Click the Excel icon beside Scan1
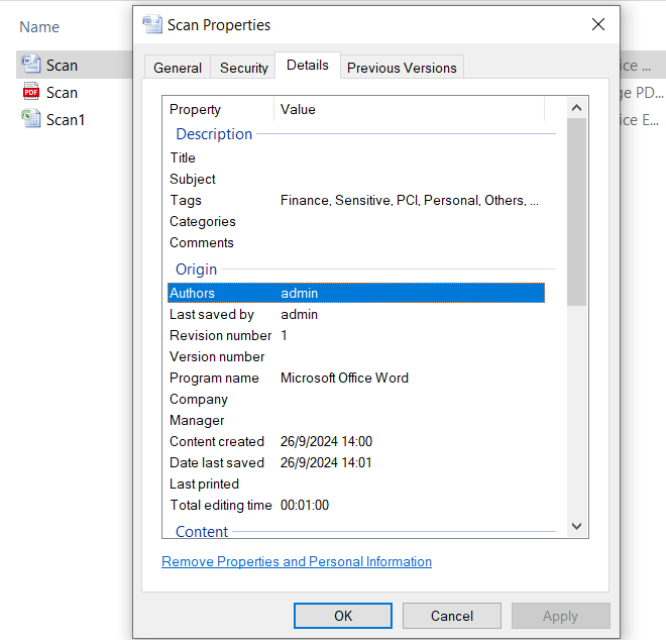The width and height of the screenshot is (666, 640). (x=31, y=119)
